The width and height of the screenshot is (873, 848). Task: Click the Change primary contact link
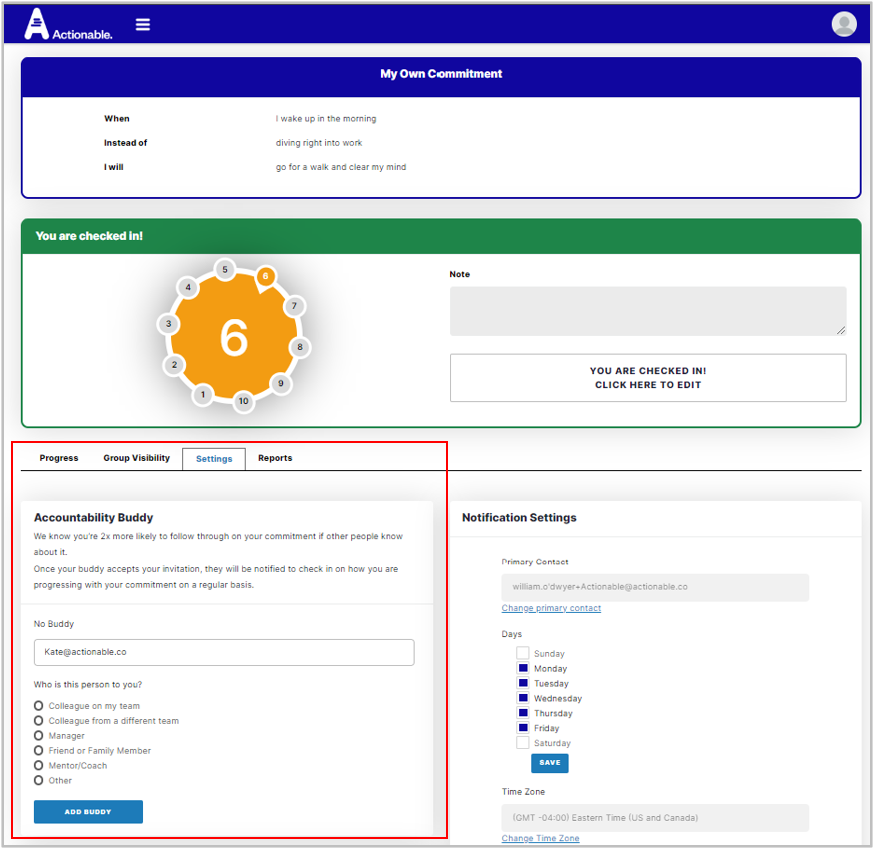click(551, 608)
